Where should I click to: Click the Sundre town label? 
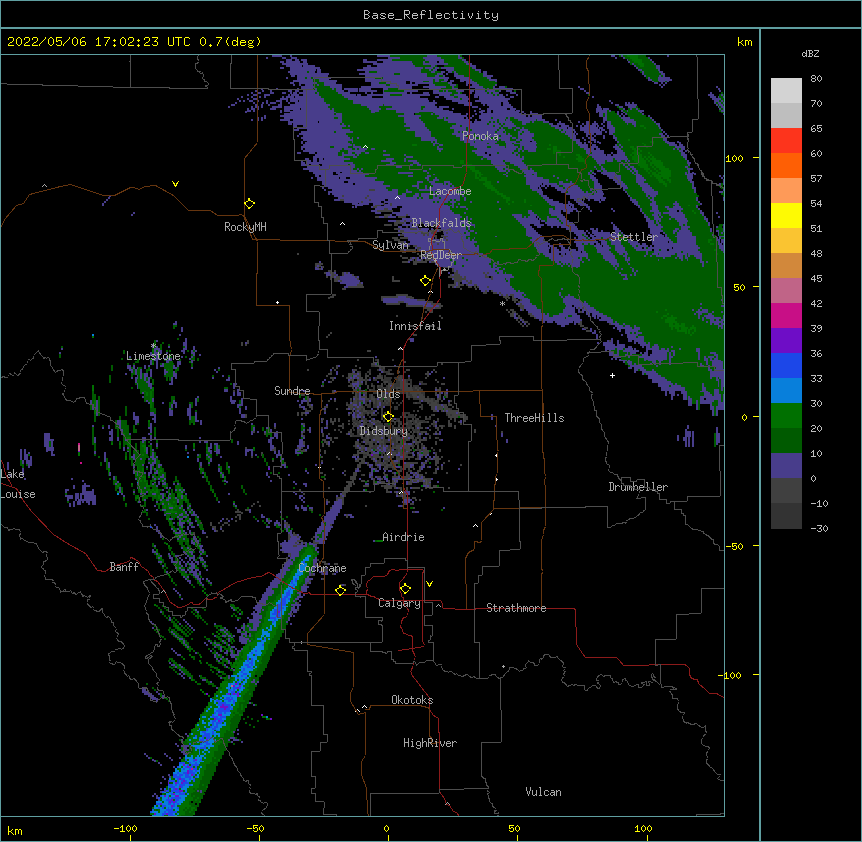point(292,391)
